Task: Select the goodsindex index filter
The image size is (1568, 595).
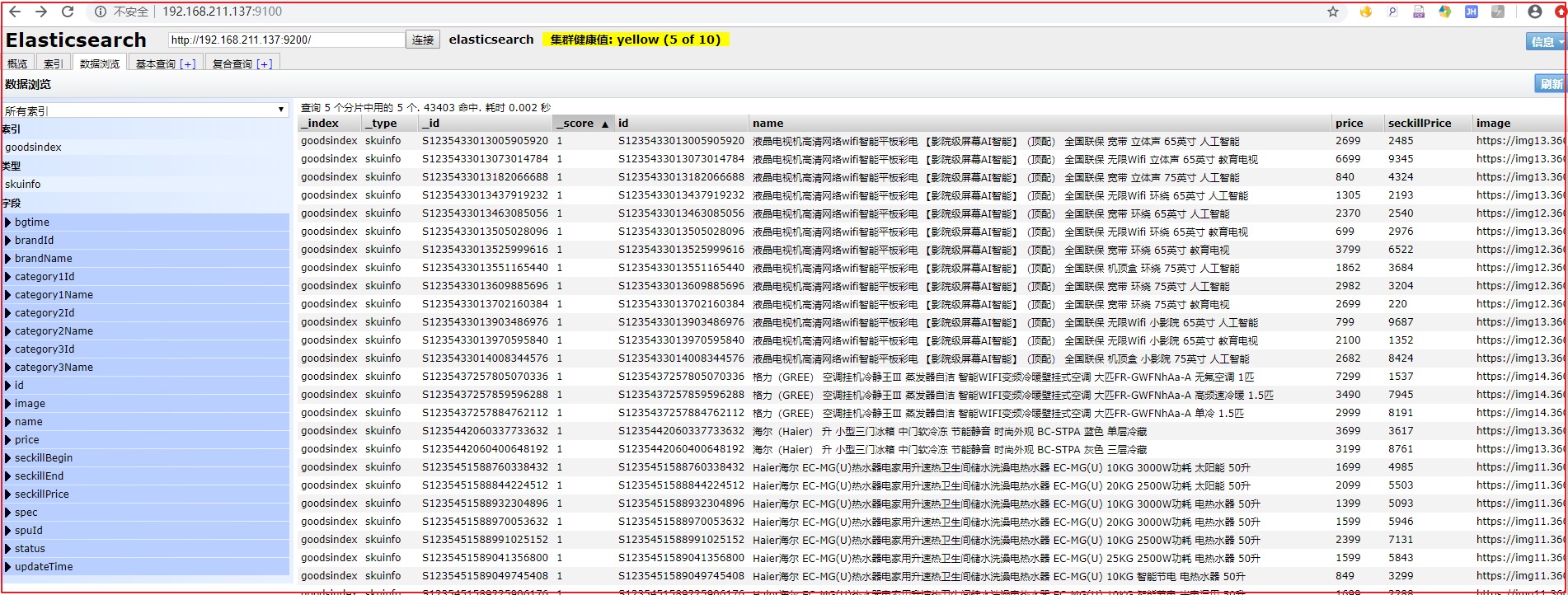Action: [34, 148]
